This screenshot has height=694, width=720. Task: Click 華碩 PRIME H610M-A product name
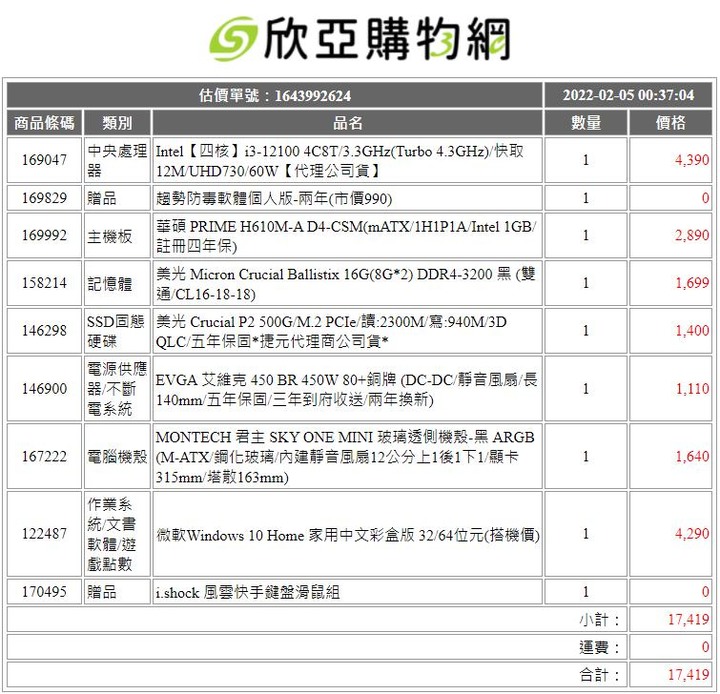pos(348,235)
